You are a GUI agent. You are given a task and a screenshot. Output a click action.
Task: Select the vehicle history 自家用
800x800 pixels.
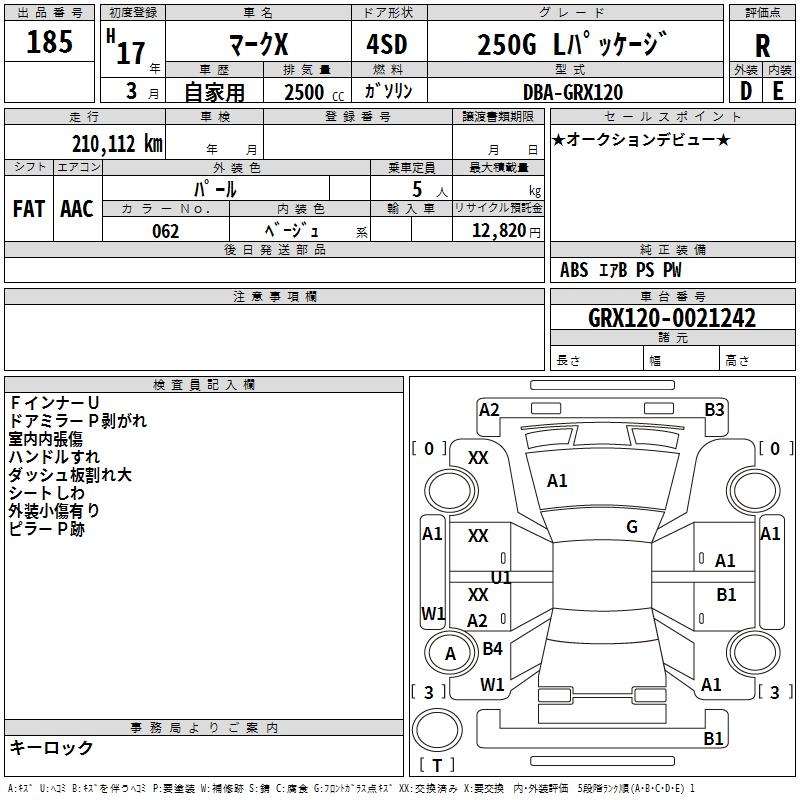pos(214,92)
